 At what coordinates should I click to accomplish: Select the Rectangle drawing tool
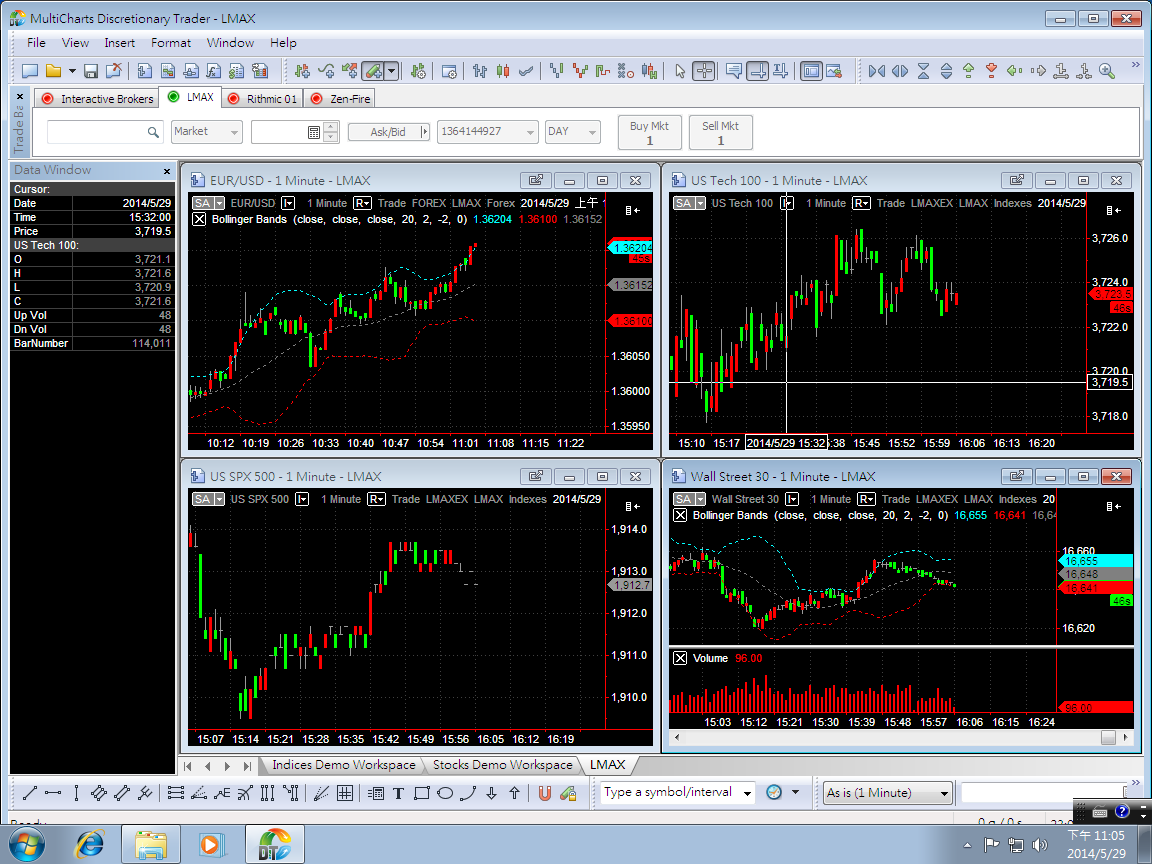click(x=422, y=793)
